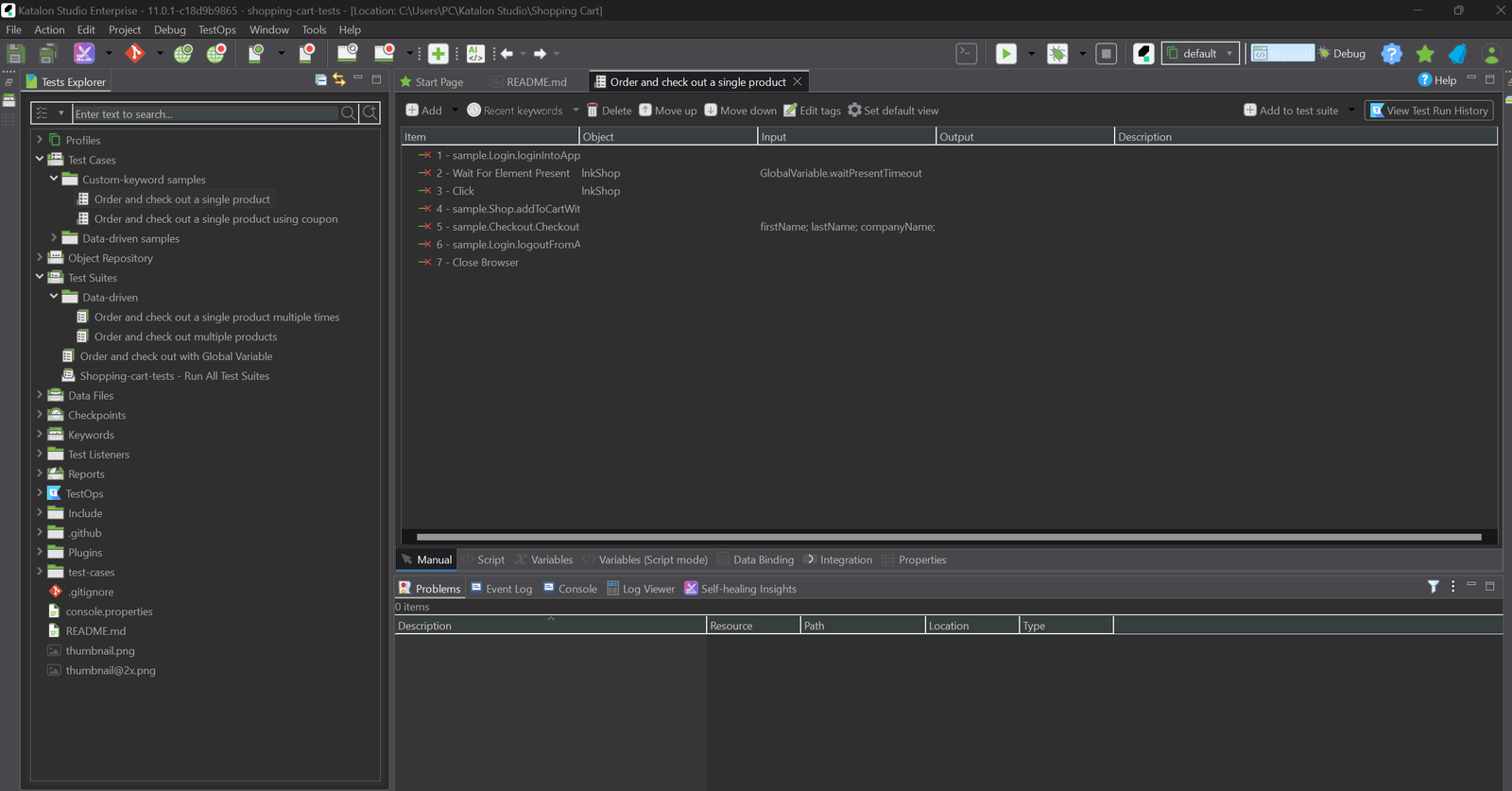Run test with the green play icon
Screen dimensions: 1512x791
[1006, 54]
